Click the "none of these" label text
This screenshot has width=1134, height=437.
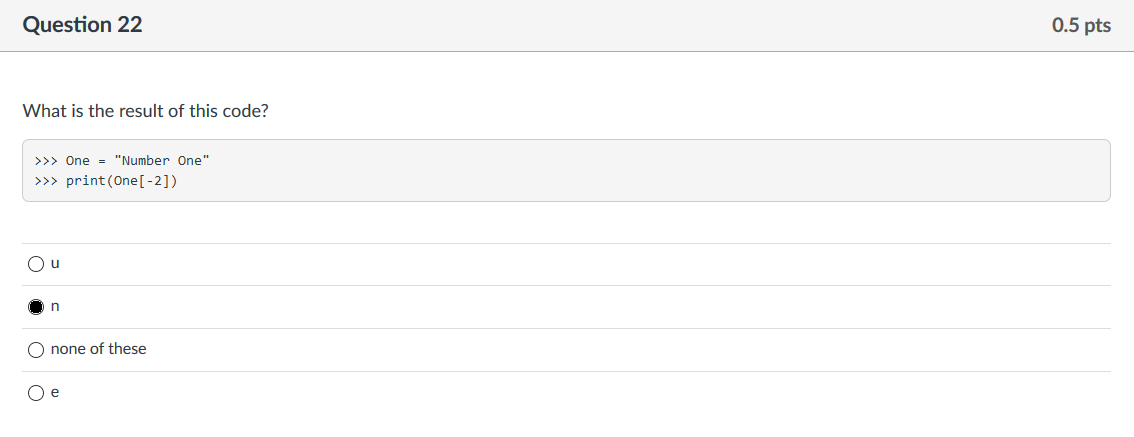click(x=98, y=349)
